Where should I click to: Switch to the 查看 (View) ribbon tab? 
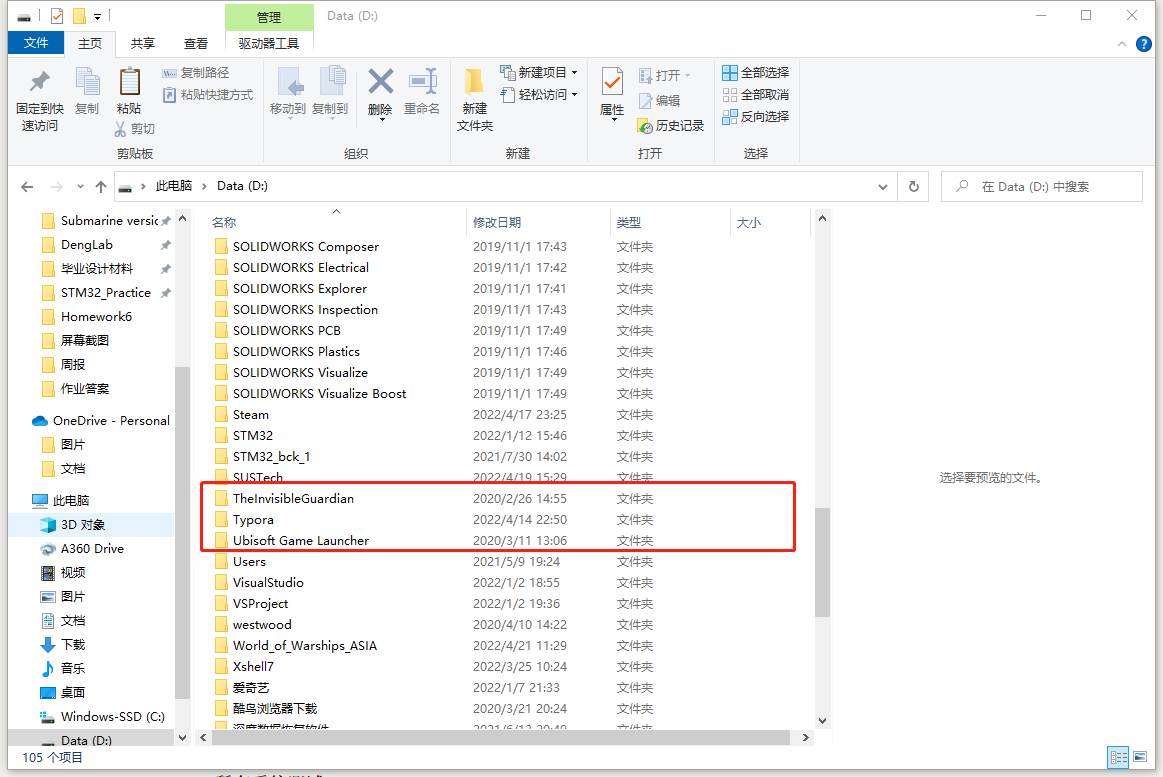195,43
